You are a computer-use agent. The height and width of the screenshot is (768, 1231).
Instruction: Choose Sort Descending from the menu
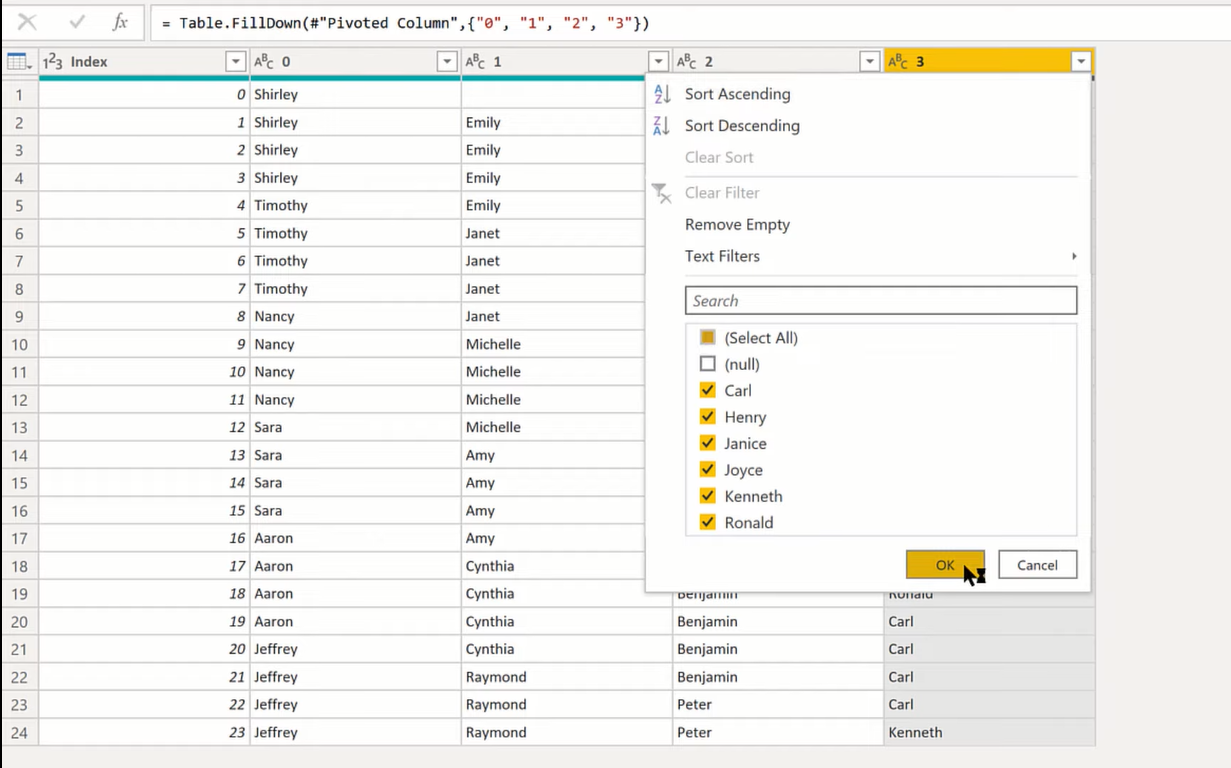[742, 126]
